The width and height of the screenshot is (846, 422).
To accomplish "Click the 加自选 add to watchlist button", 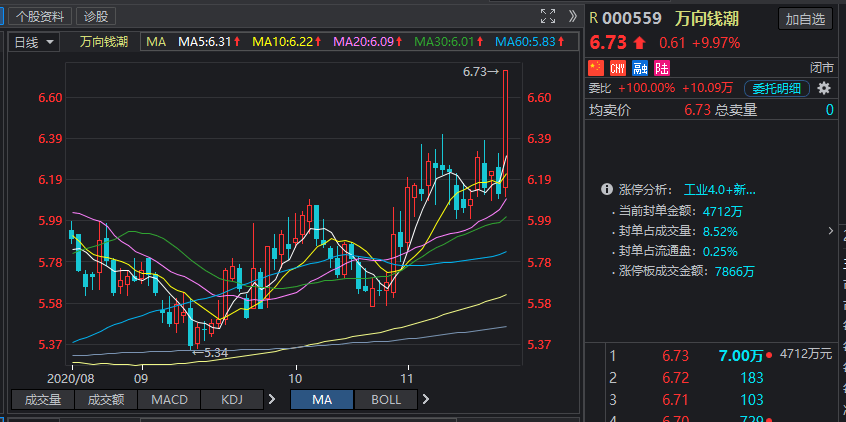I will [x=805, y=18].
